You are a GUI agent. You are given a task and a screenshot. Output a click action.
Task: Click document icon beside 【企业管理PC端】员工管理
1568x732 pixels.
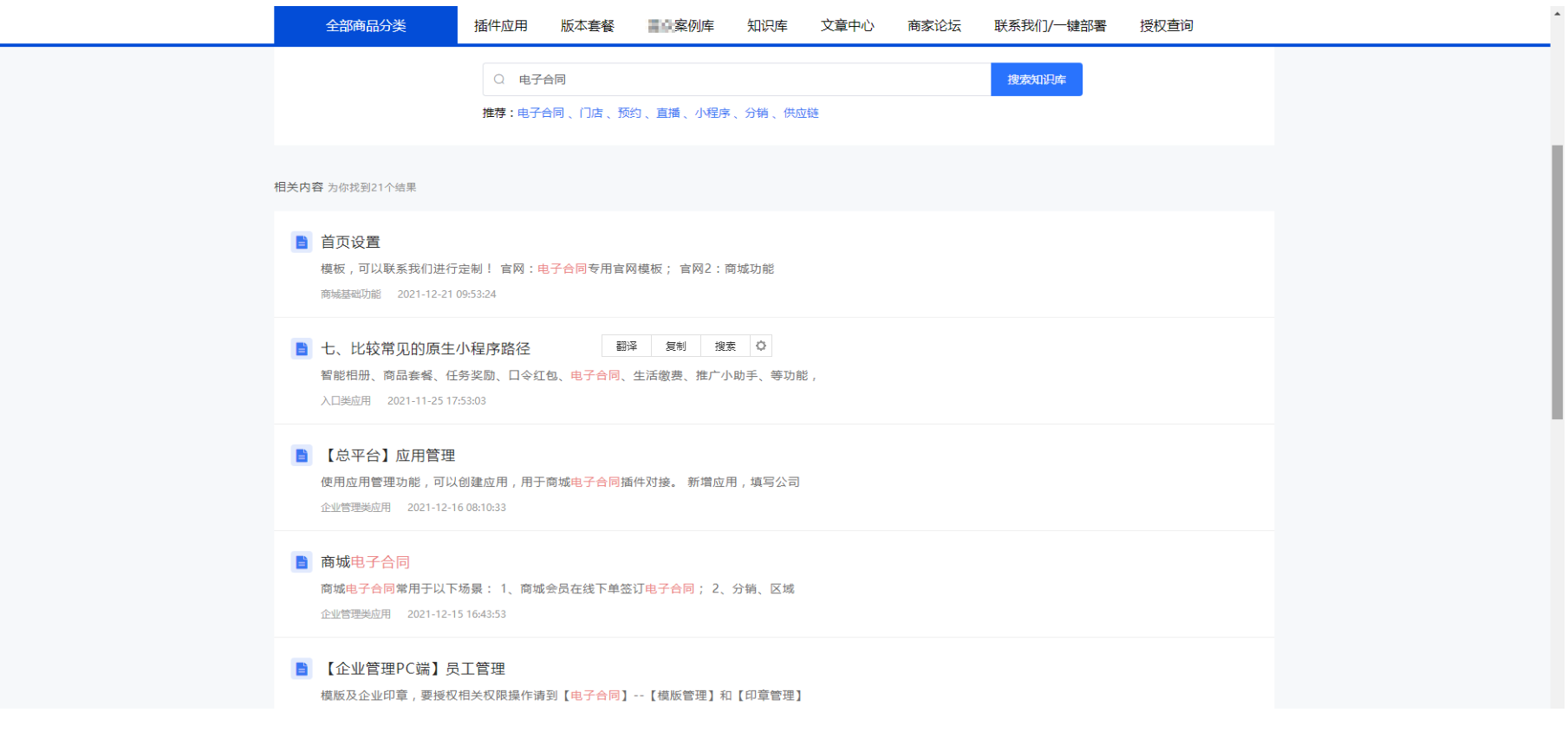coord(301,669)
